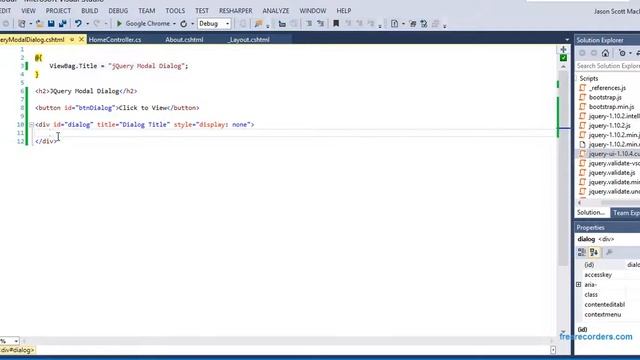
Task: Click the editor split-window plus icon
Action: pos(563,49)
